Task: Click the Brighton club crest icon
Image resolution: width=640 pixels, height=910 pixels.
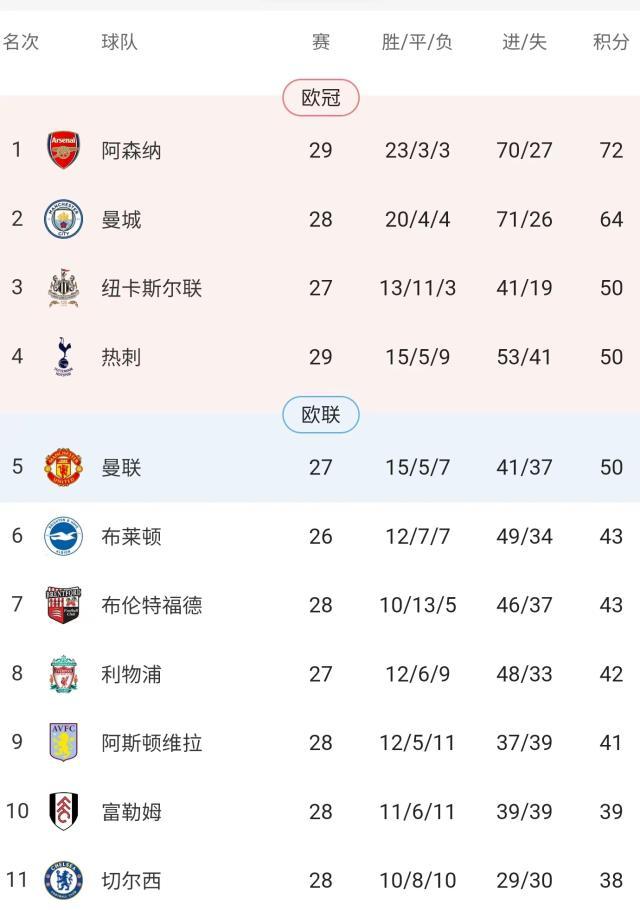Action: point(63,536)
